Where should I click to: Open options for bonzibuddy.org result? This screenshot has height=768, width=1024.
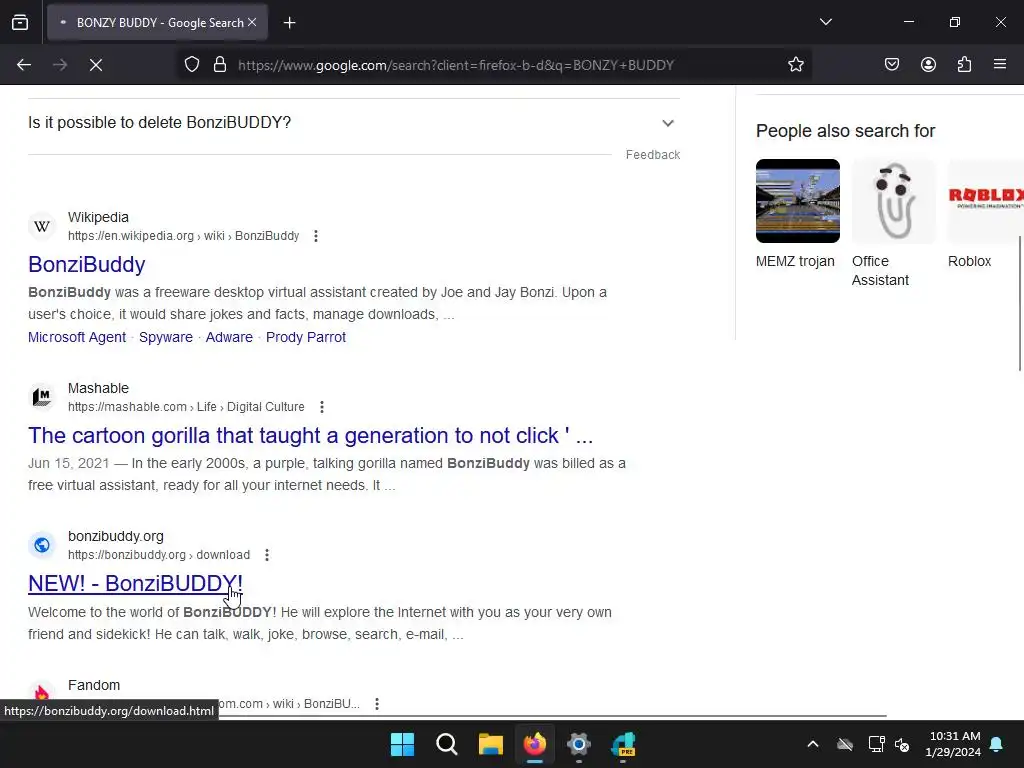(x=267, y=555)
